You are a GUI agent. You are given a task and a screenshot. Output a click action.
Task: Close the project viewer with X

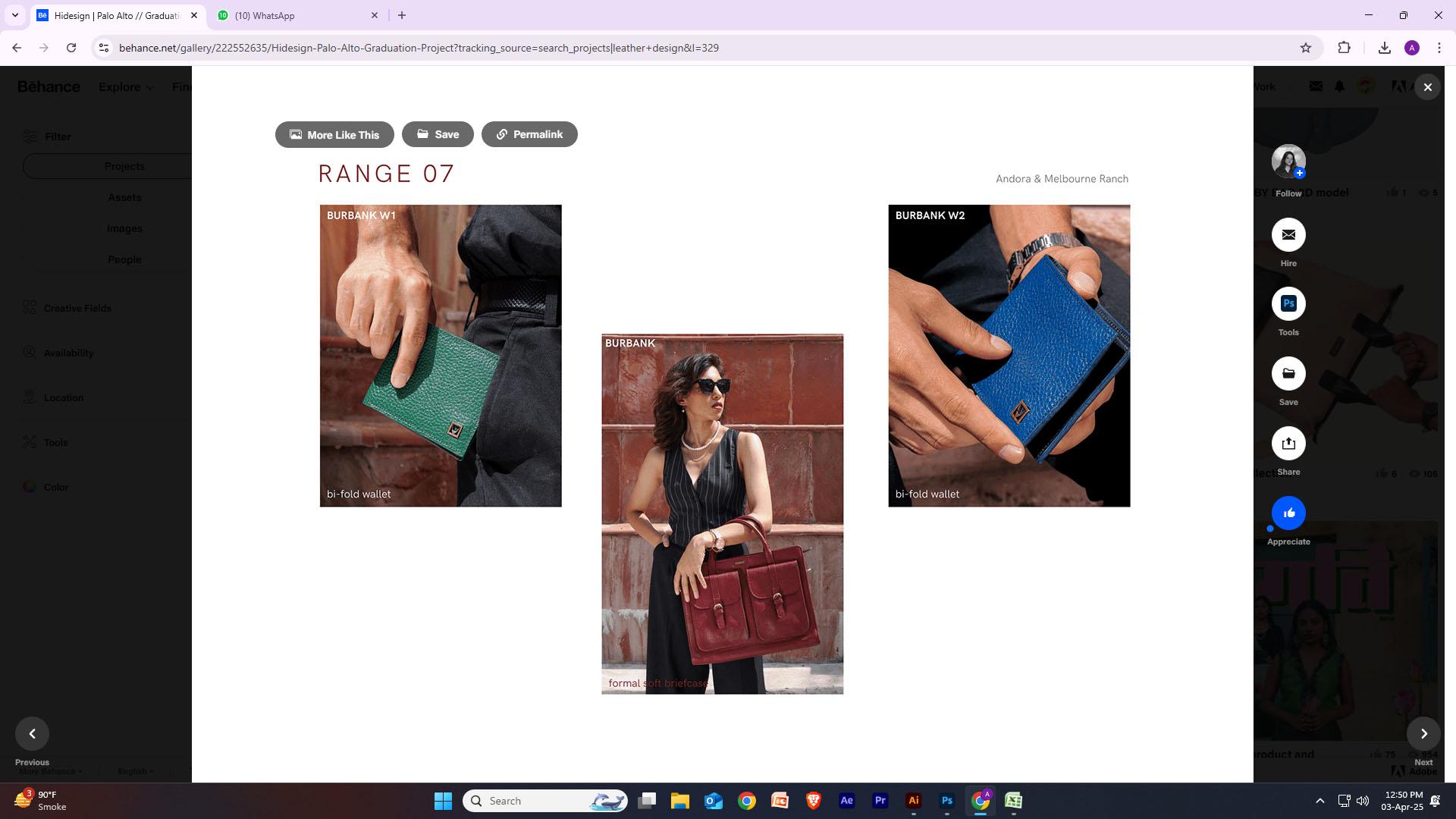point(1427,87)
